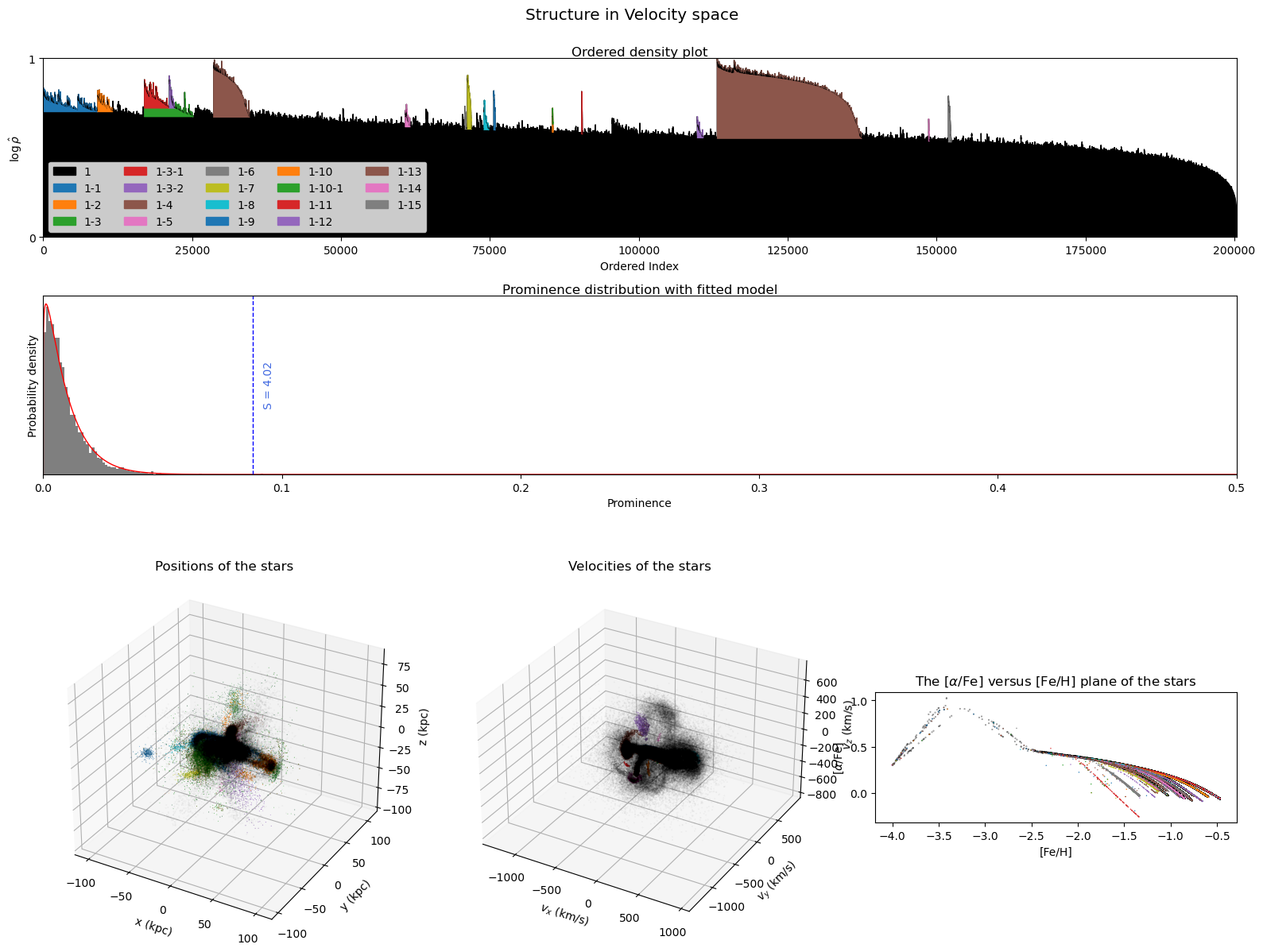The height and width of the screenshot is (952, 1263).
Task: Click the 0.1 tick on Prominence axis
Action: [281, 488]
